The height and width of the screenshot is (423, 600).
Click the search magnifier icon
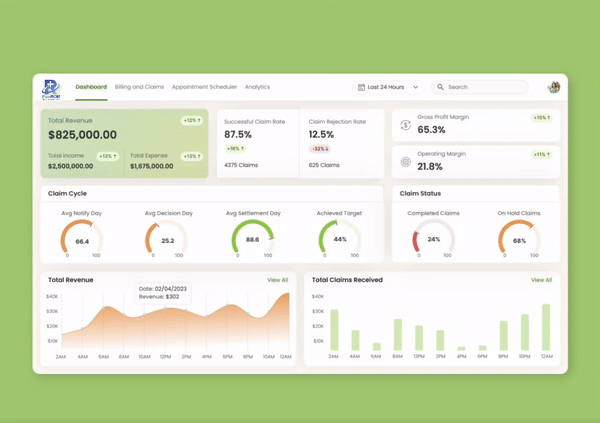pos(440,87)
